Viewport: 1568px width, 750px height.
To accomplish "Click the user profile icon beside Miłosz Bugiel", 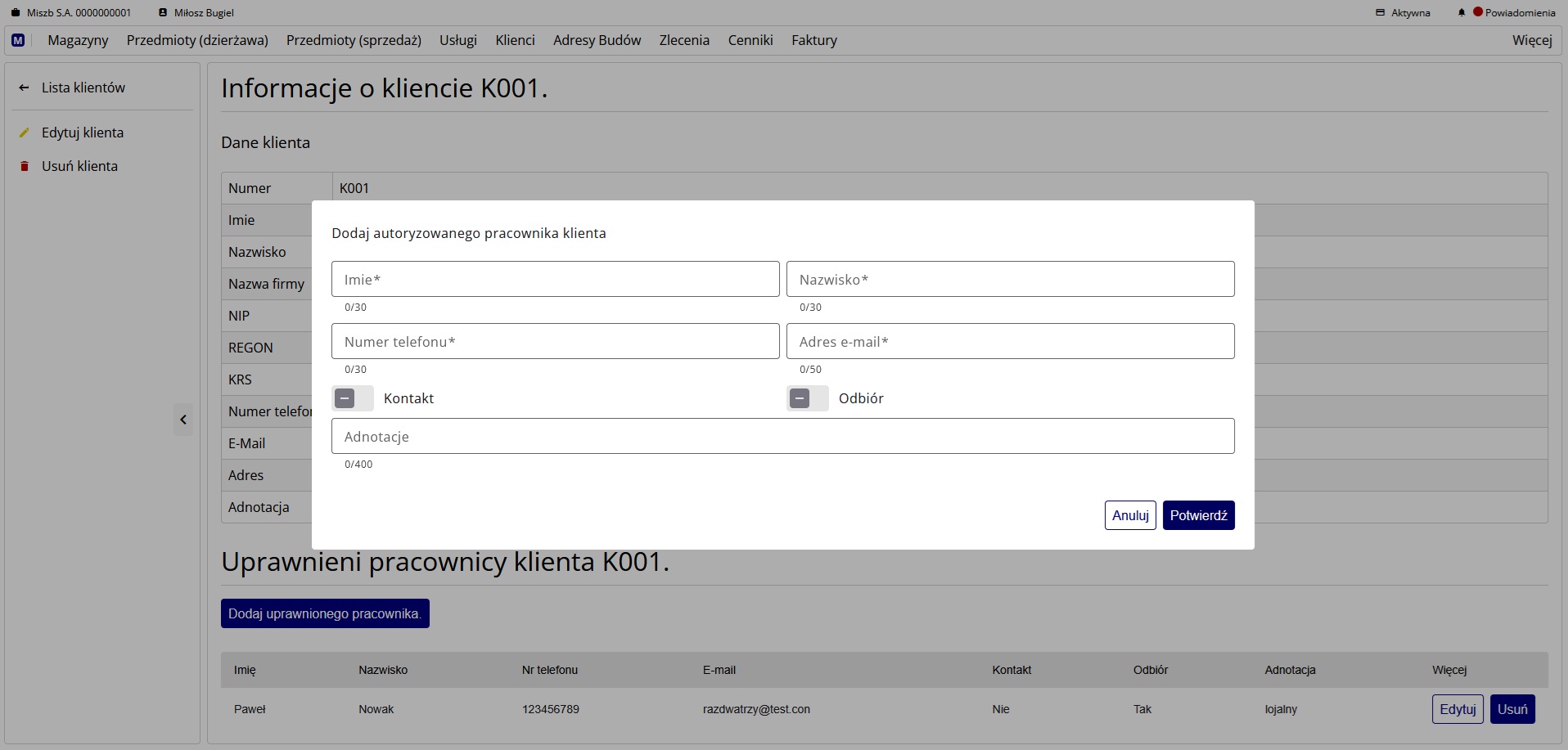I will point(163,13).
